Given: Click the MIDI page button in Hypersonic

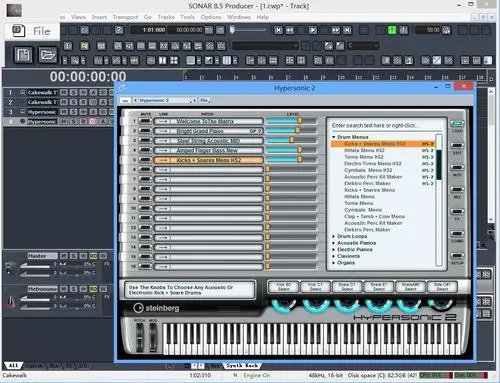Looking at the screenshot, I should 457,168.
